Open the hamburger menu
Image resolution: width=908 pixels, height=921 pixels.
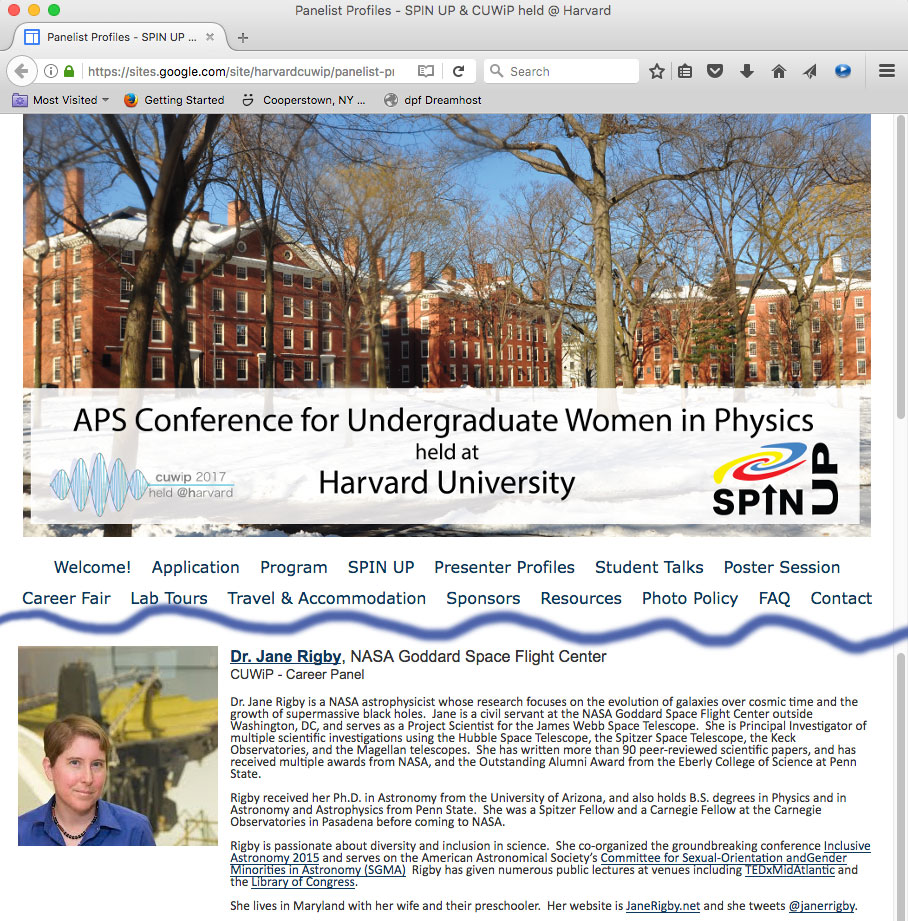(887, 71)
